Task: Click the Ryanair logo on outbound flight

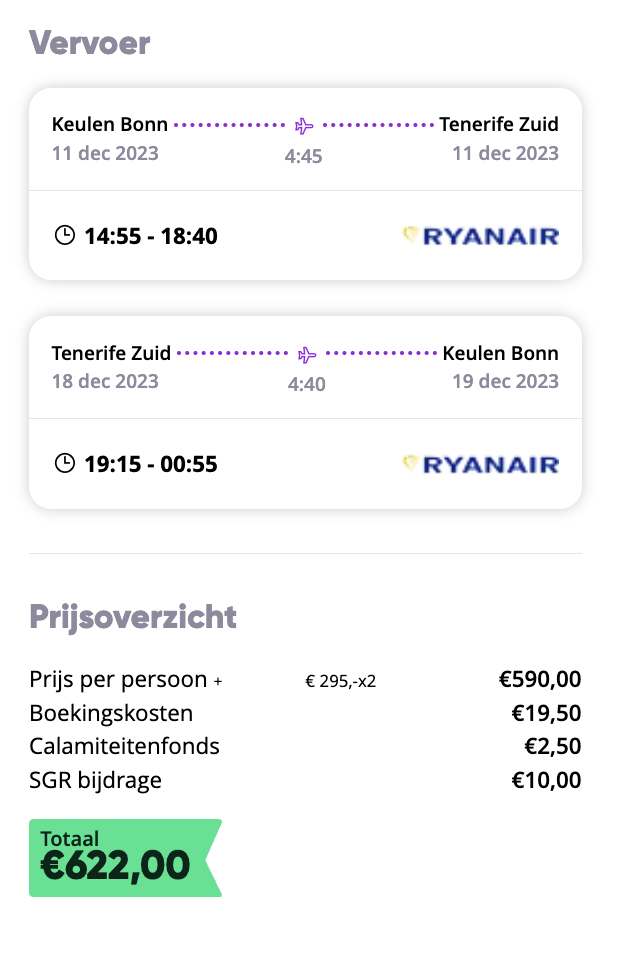Action: click(x=481, y=236)
